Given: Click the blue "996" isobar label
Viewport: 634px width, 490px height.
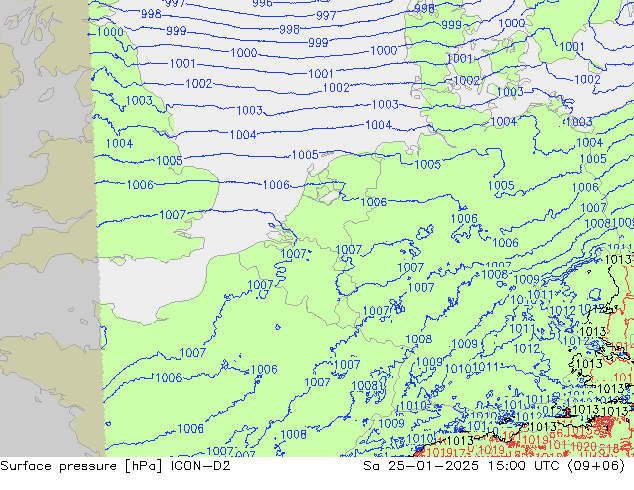Looking at the screenshot, I should [262, 3].
